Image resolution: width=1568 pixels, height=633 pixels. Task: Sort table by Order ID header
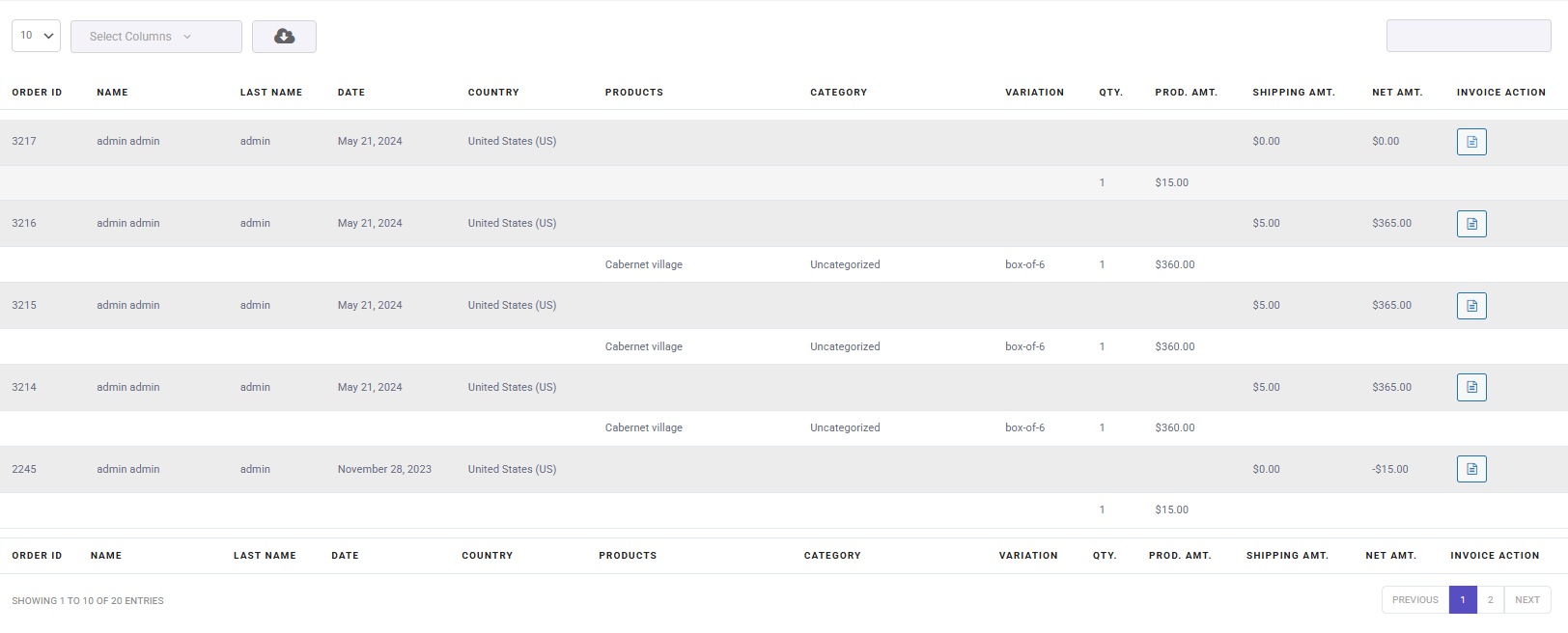[x=37, y=93]
